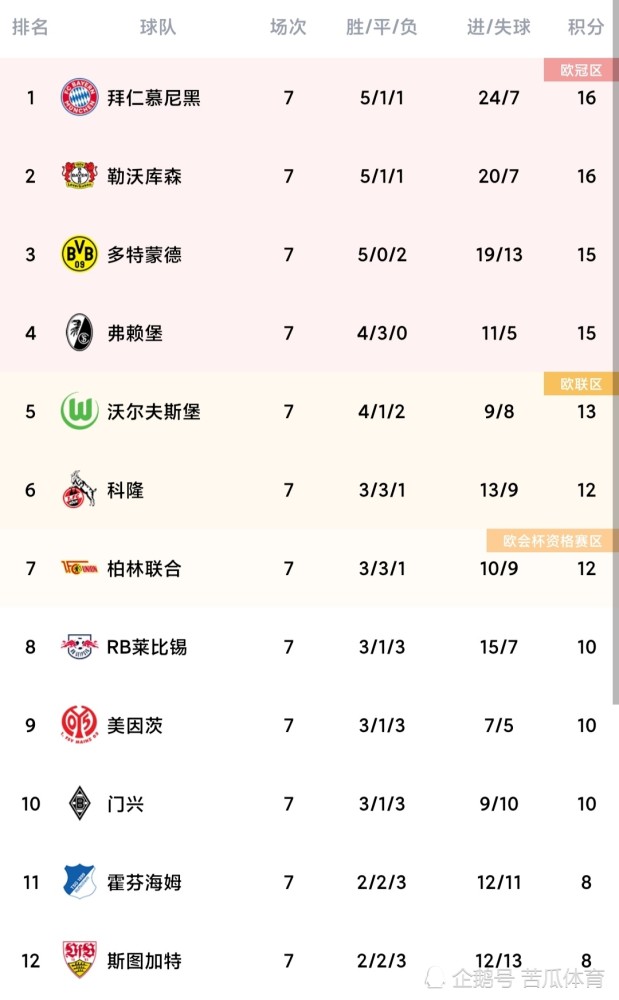Image resolution: width=619 pixels, height=1000 pixels.
Task: Open the Bayern Munich club logo
Action: pyautogui.click(x=79, y=98)
